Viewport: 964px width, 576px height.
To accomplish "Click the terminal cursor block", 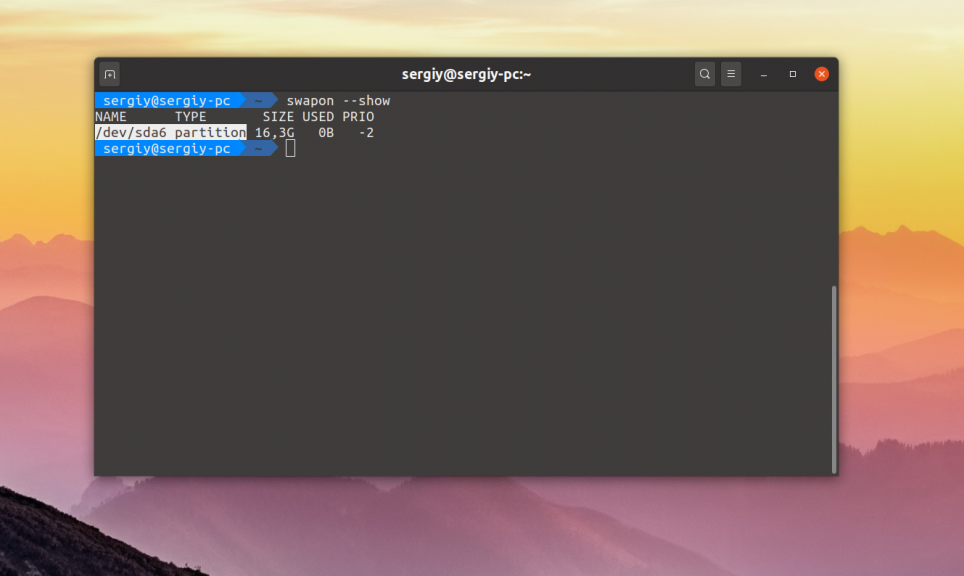I will coord(290,149).
